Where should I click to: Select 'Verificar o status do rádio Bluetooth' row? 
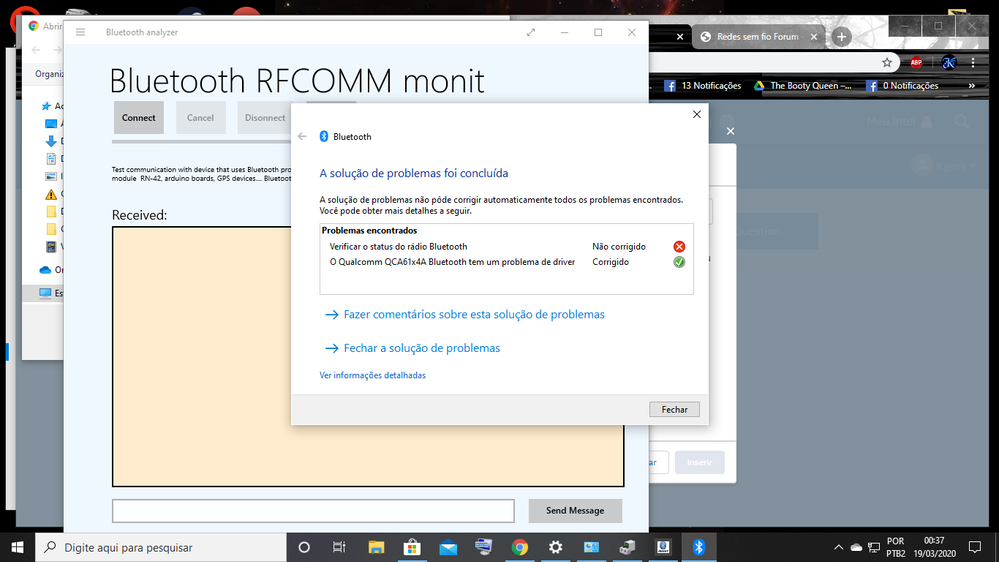point(507,247)
